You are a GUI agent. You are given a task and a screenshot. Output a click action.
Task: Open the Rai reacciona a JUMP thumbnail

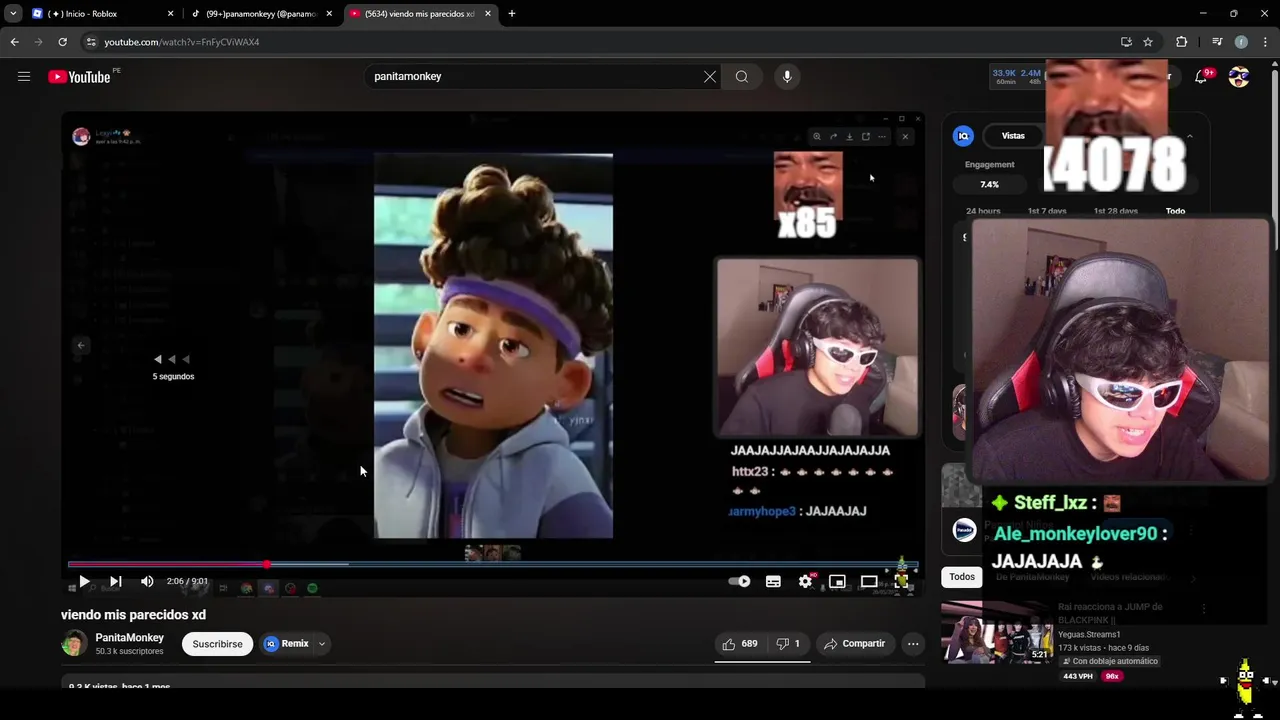coord(997,633)
